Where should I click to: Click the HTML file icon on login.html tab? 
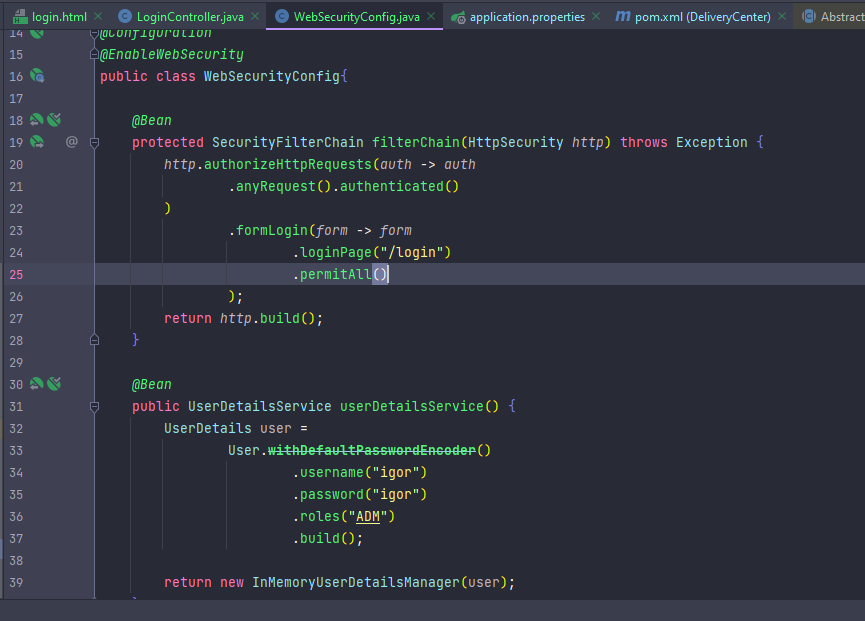(x=20, y=17)
